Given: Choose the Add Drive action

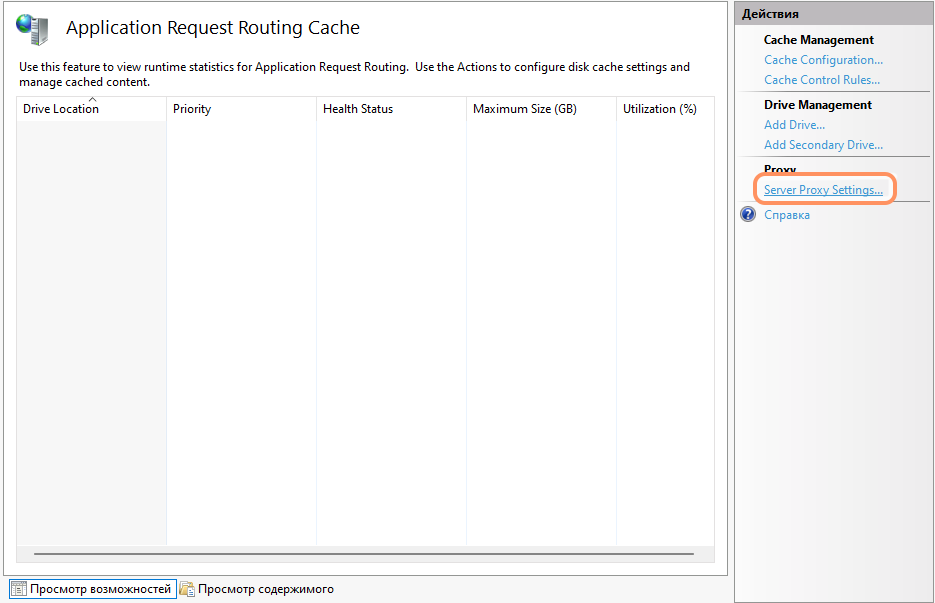Looking at the screenshot, I should [794, 125].
